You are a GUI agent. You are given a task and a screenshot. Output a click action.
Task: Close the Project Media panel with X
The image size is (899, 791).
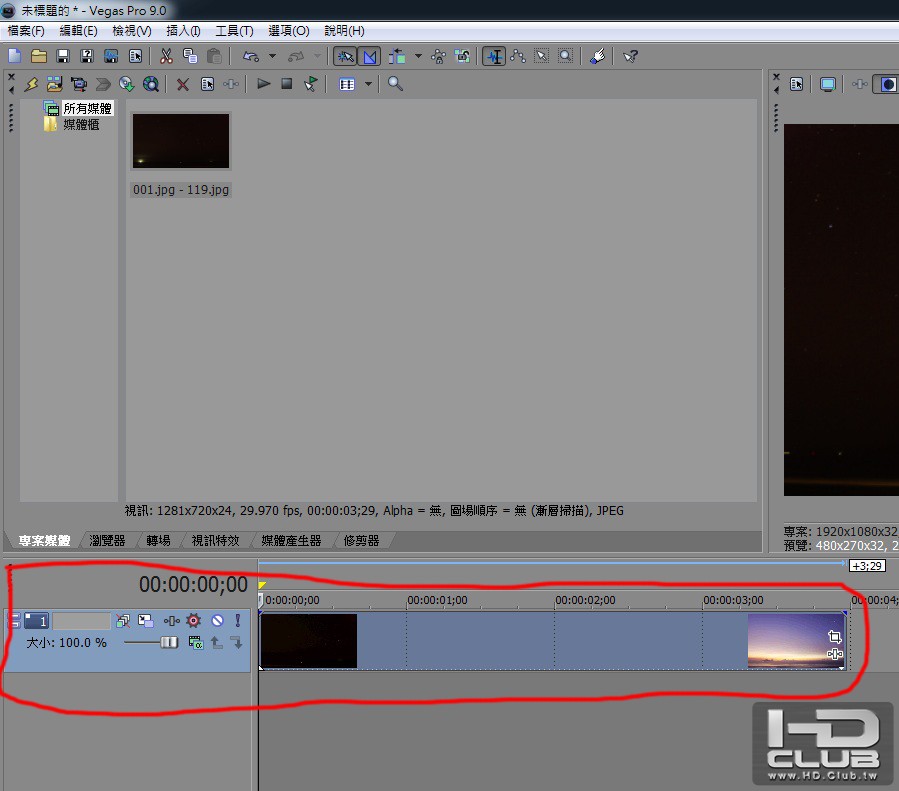pyautogui.click(x=11, y=76)
